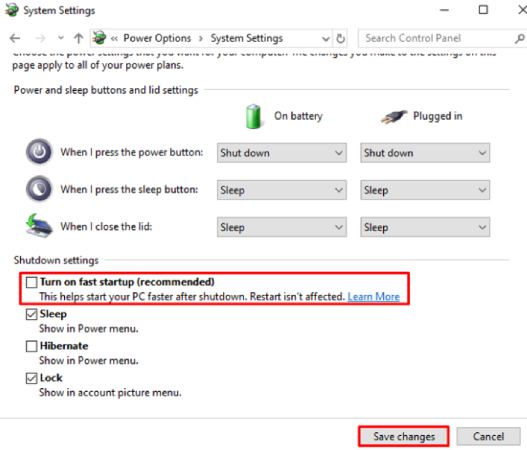527x450 pixels.
Task: Open power button On battery dropdown
Action: pos(282,153)
